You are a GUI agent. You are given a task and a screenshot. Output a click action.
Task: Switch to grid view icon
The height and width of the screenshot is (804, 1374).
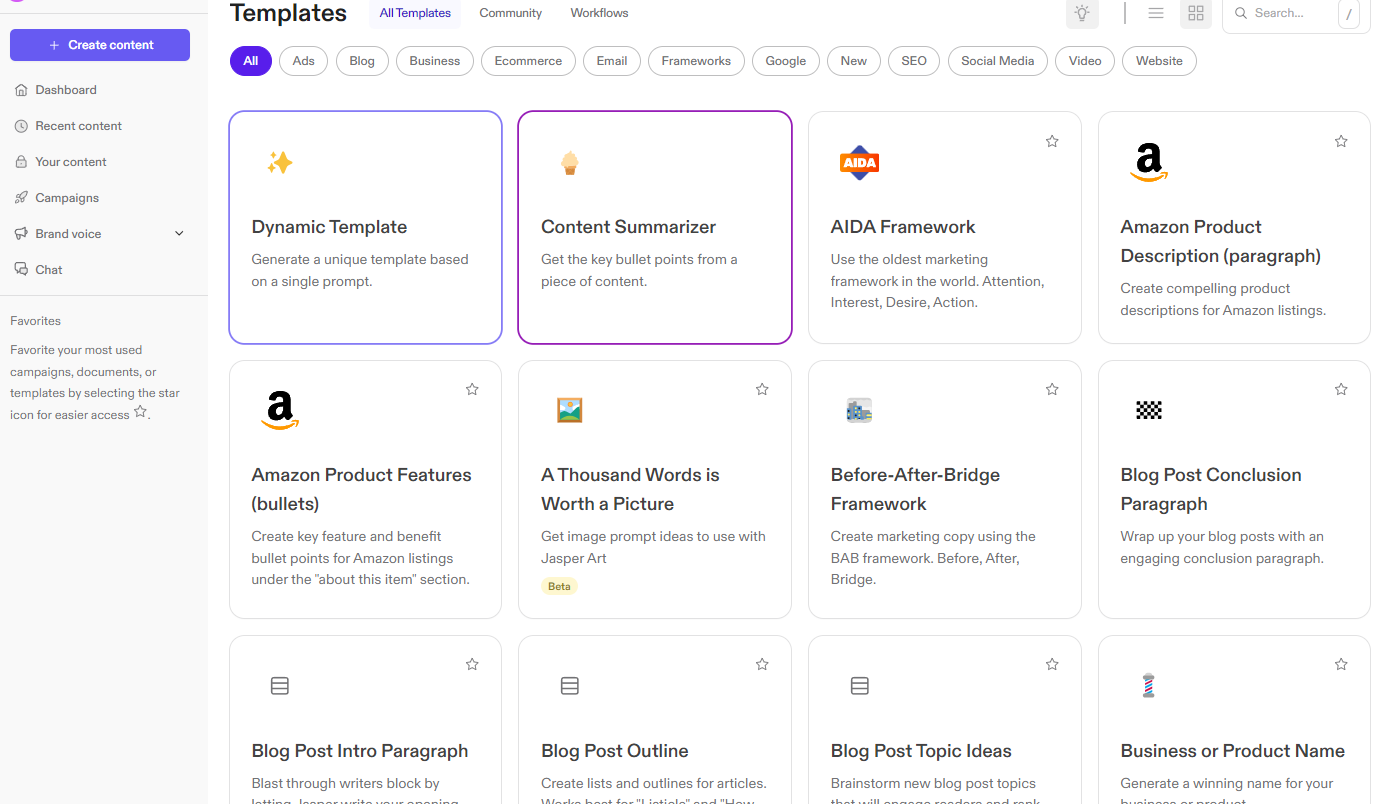pyautogui.click(x=1196, y=13)
